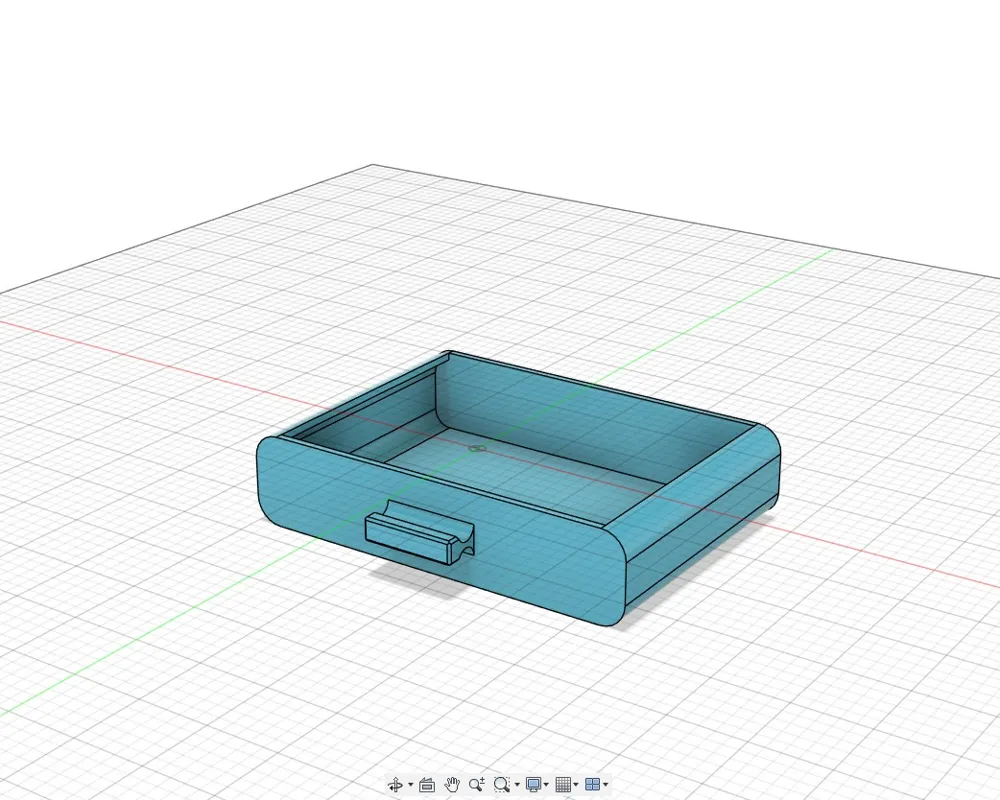This screenshot has height=800, width=1000.
Task: Open Display Settings monitor icon
Action: pos(533,784)
